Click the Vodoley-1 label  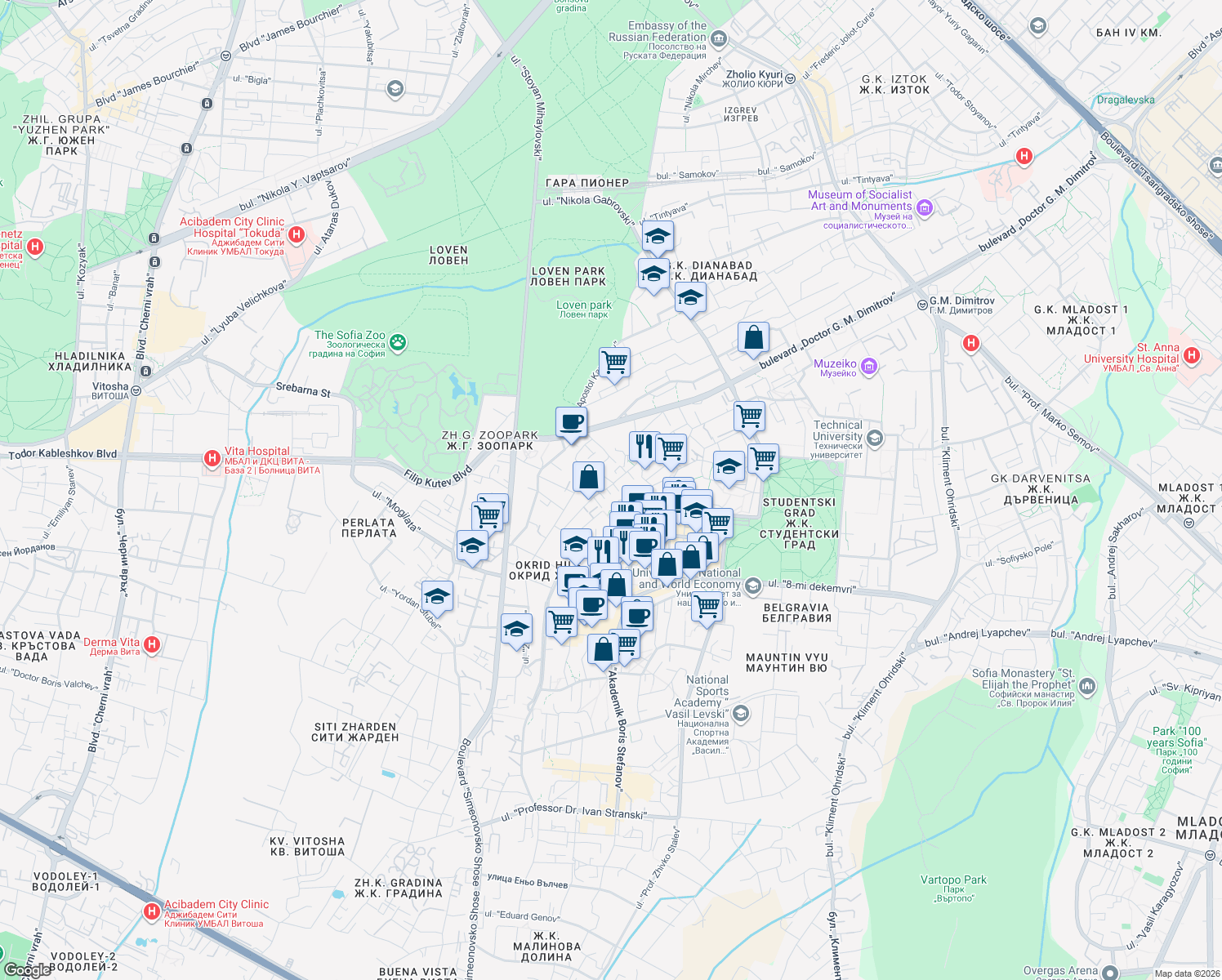pos(66,881)
